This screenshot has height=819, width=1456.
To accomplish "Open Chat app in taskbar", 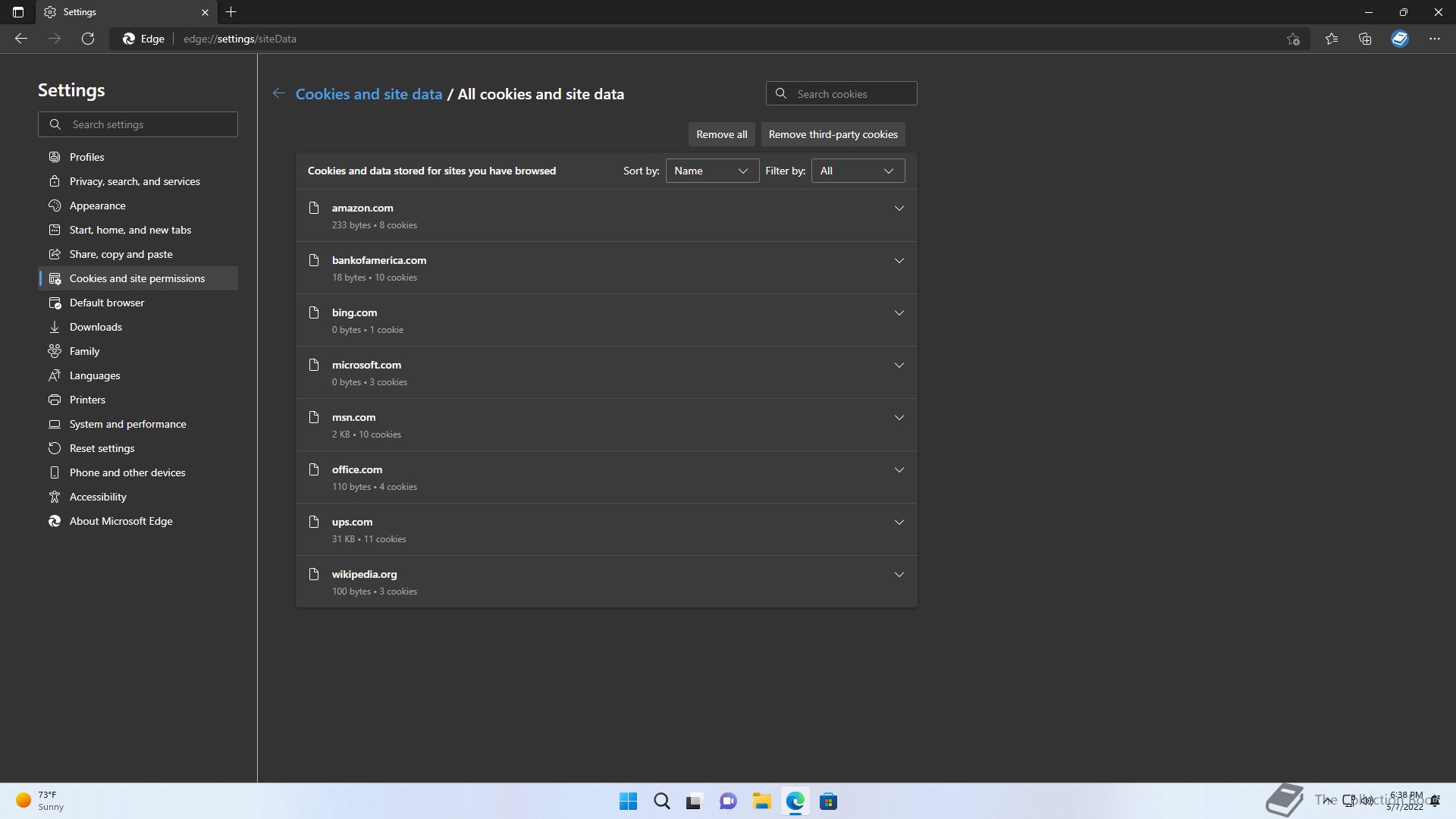I will (x=728, y=802).
